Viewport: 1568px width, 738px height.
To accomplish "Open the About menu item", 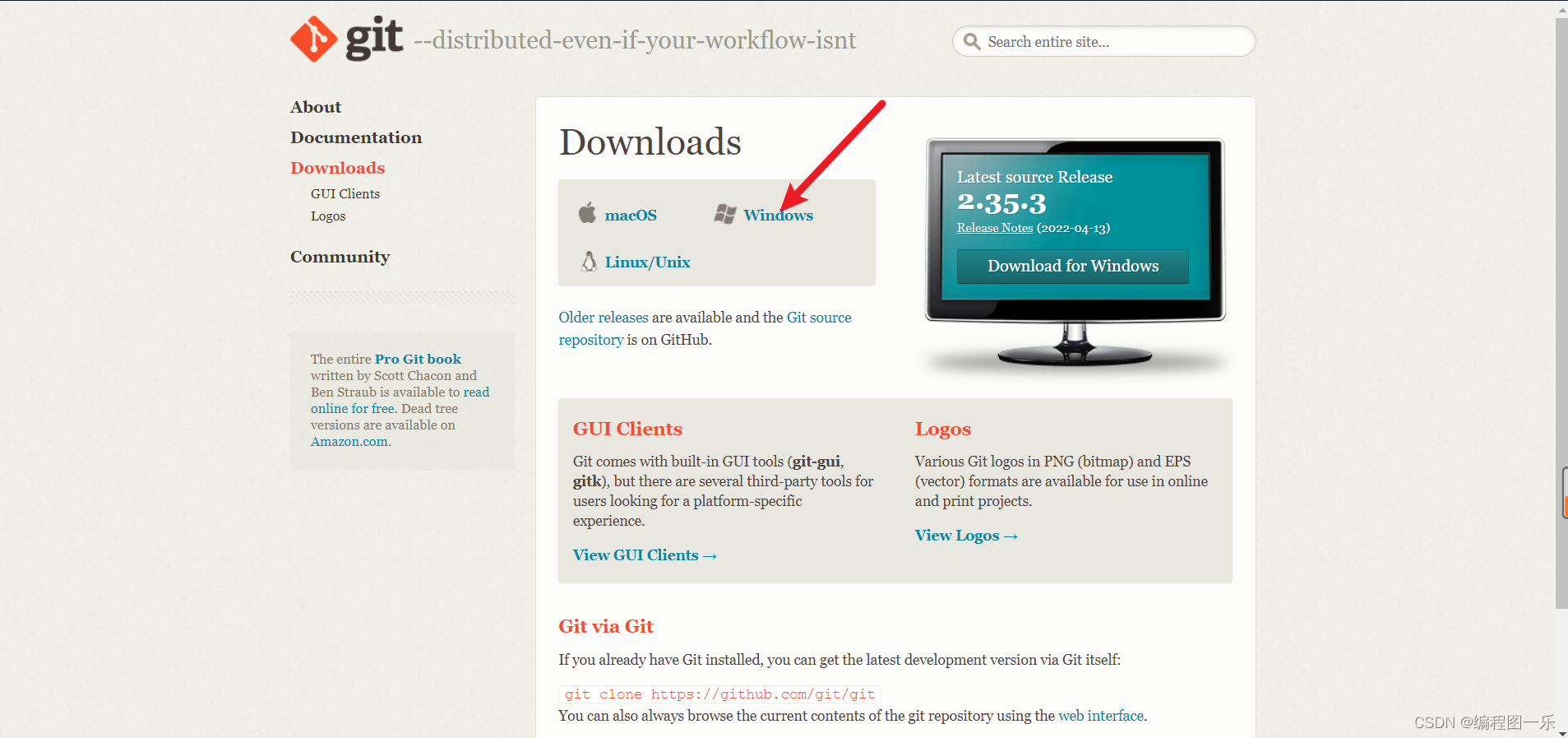I will [316, 107].
